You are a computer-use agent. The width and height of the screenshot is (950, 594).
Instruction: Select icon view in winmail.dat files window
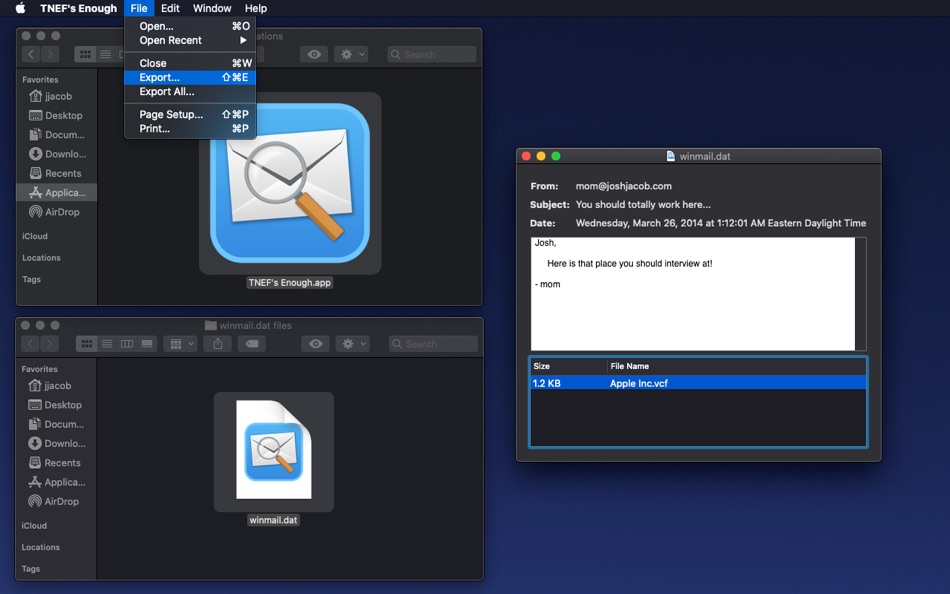tap(87, 344)
